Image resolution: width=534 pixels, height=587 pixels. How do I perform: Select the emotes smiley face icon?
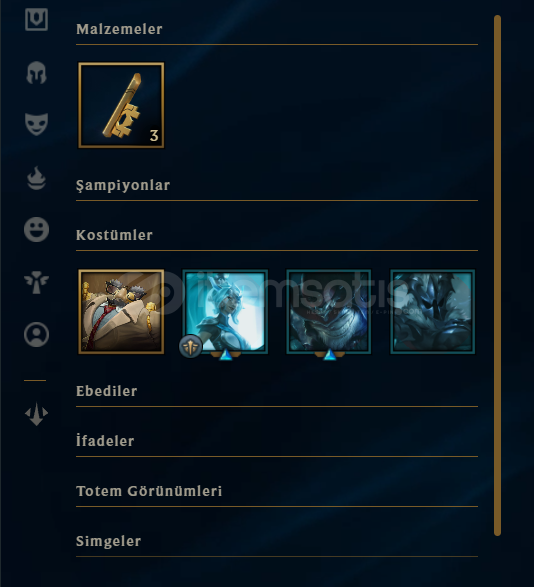36,229
